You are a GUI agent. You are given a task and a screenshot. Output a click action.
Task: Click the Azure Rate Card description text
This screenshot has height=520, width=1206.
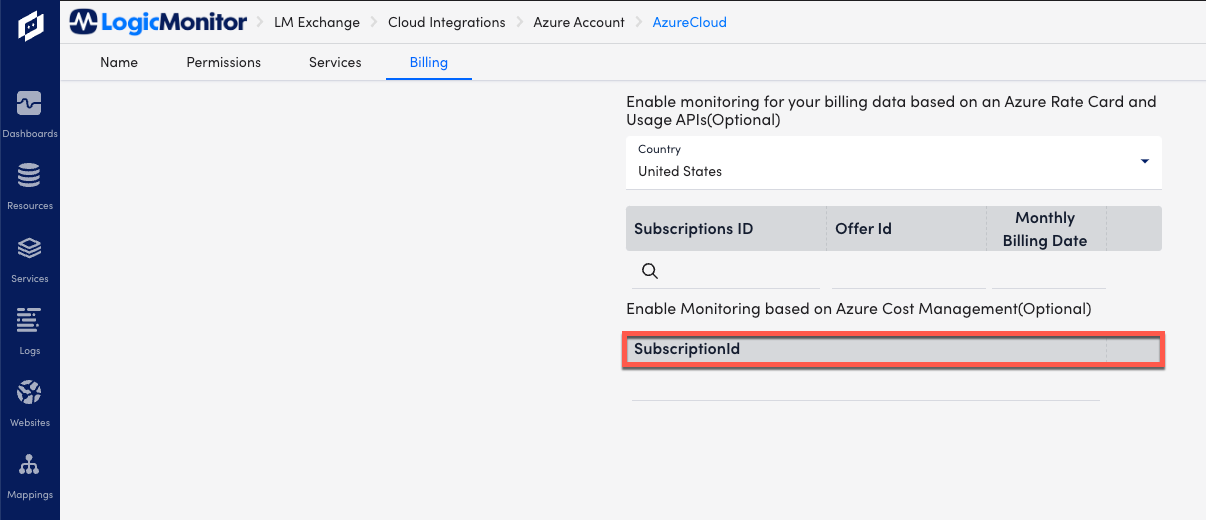891,110
